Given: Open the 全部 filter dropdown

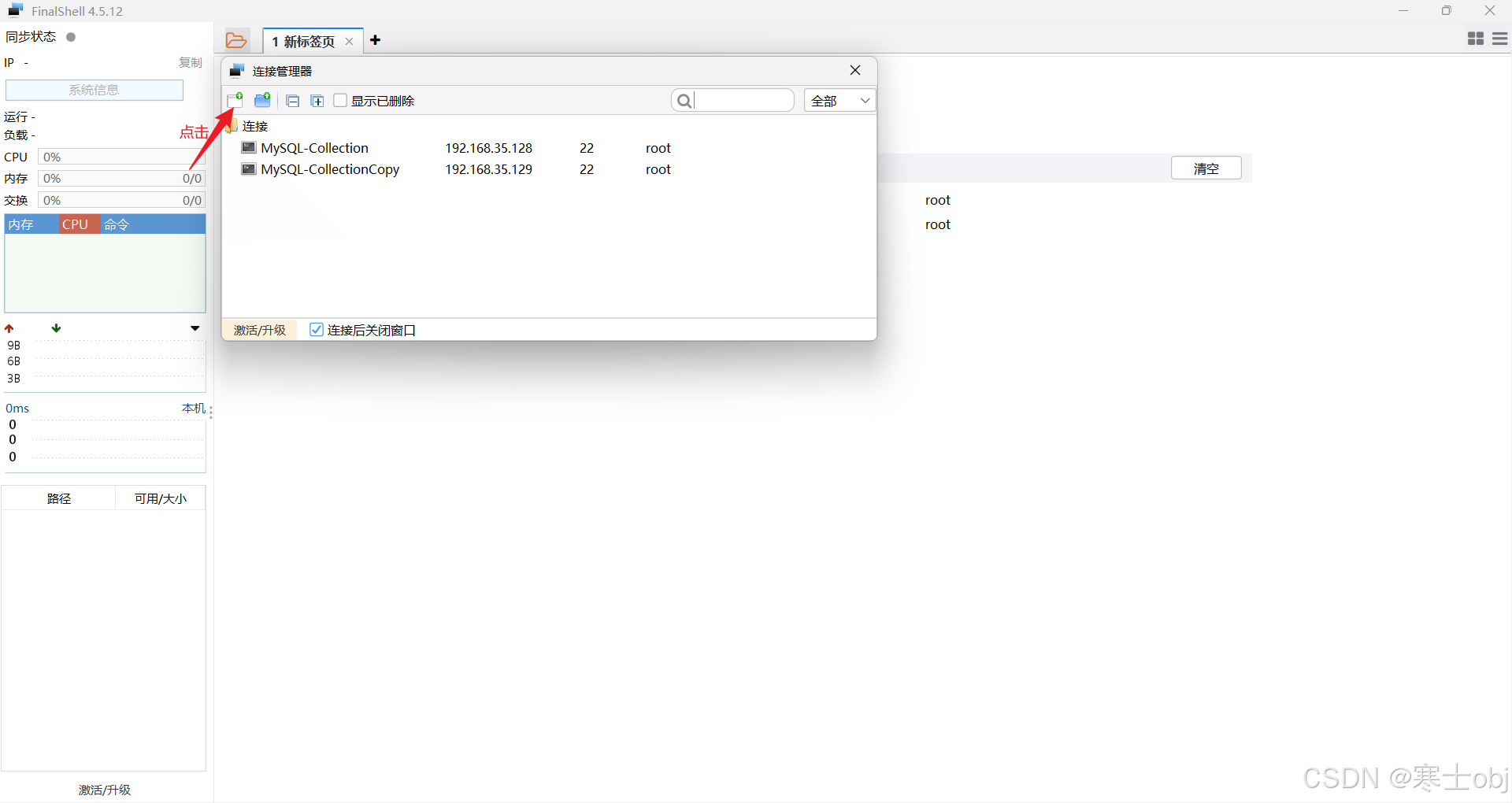Looking at the screenshot, I should click(839, 100).
